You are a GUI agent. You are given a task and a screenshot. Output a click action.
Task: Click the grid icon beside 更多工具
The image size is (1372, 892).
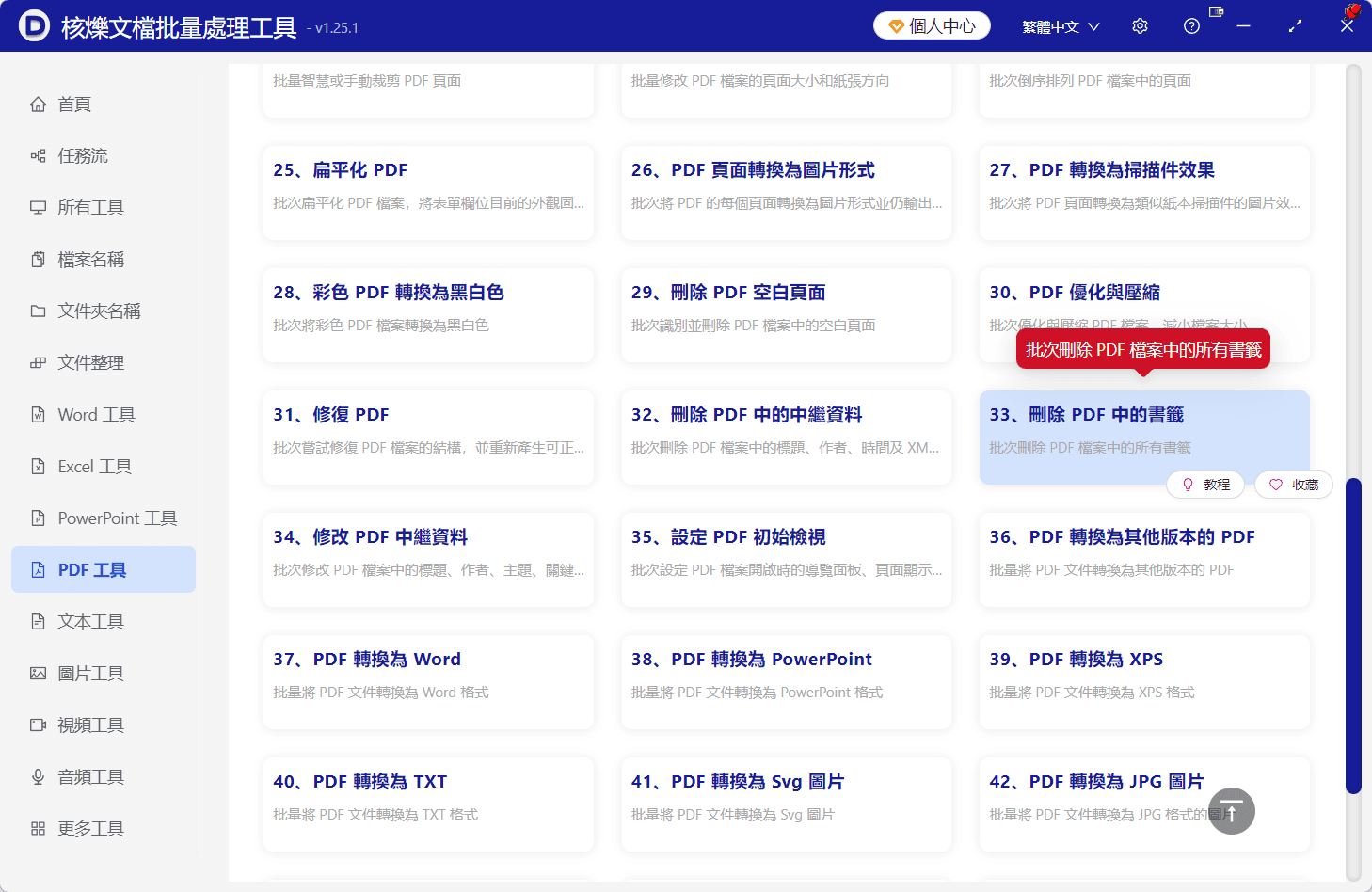38,829
